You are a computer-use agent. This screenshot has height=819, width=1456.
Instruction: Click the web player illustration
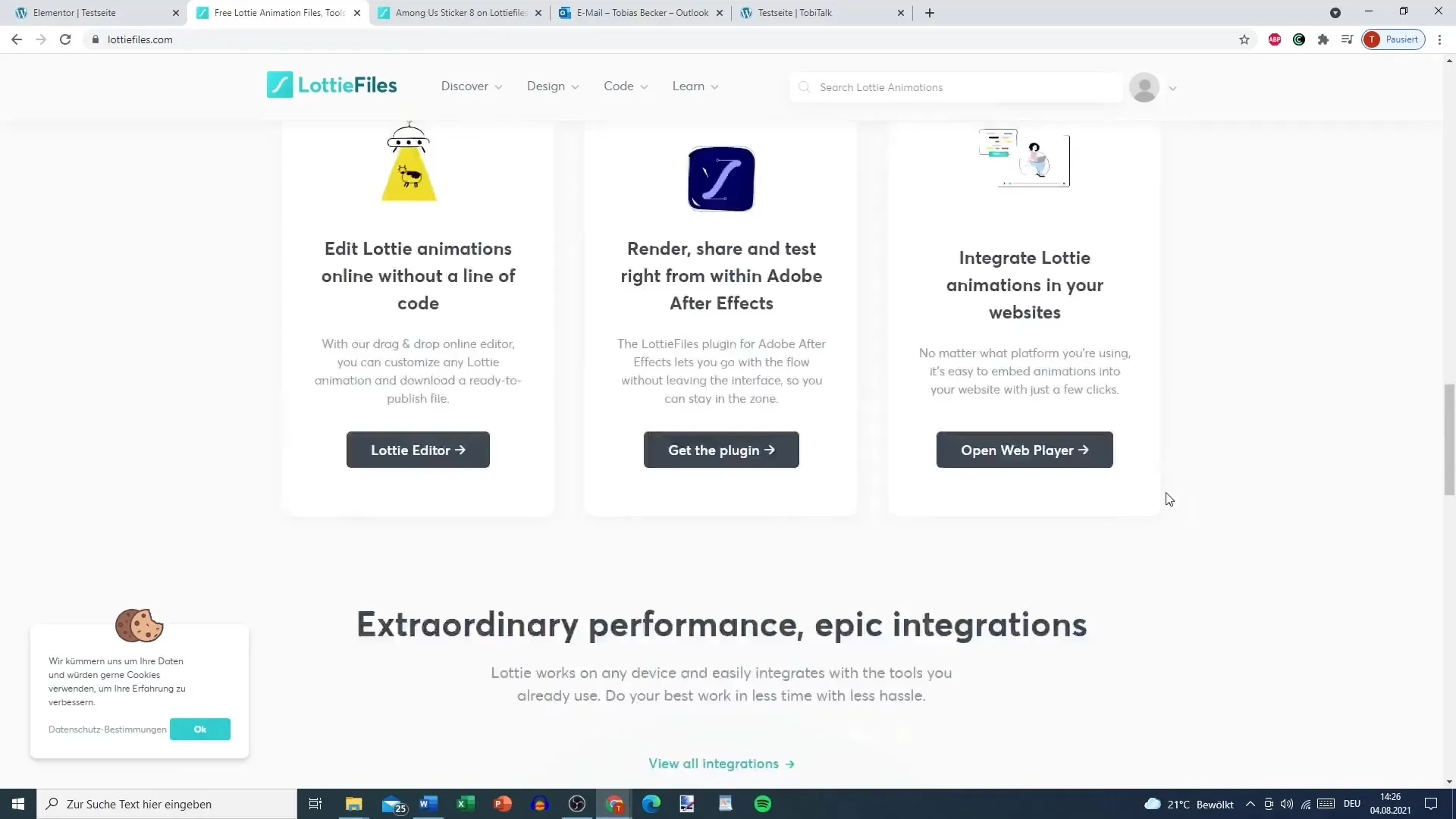point(1025,158)
